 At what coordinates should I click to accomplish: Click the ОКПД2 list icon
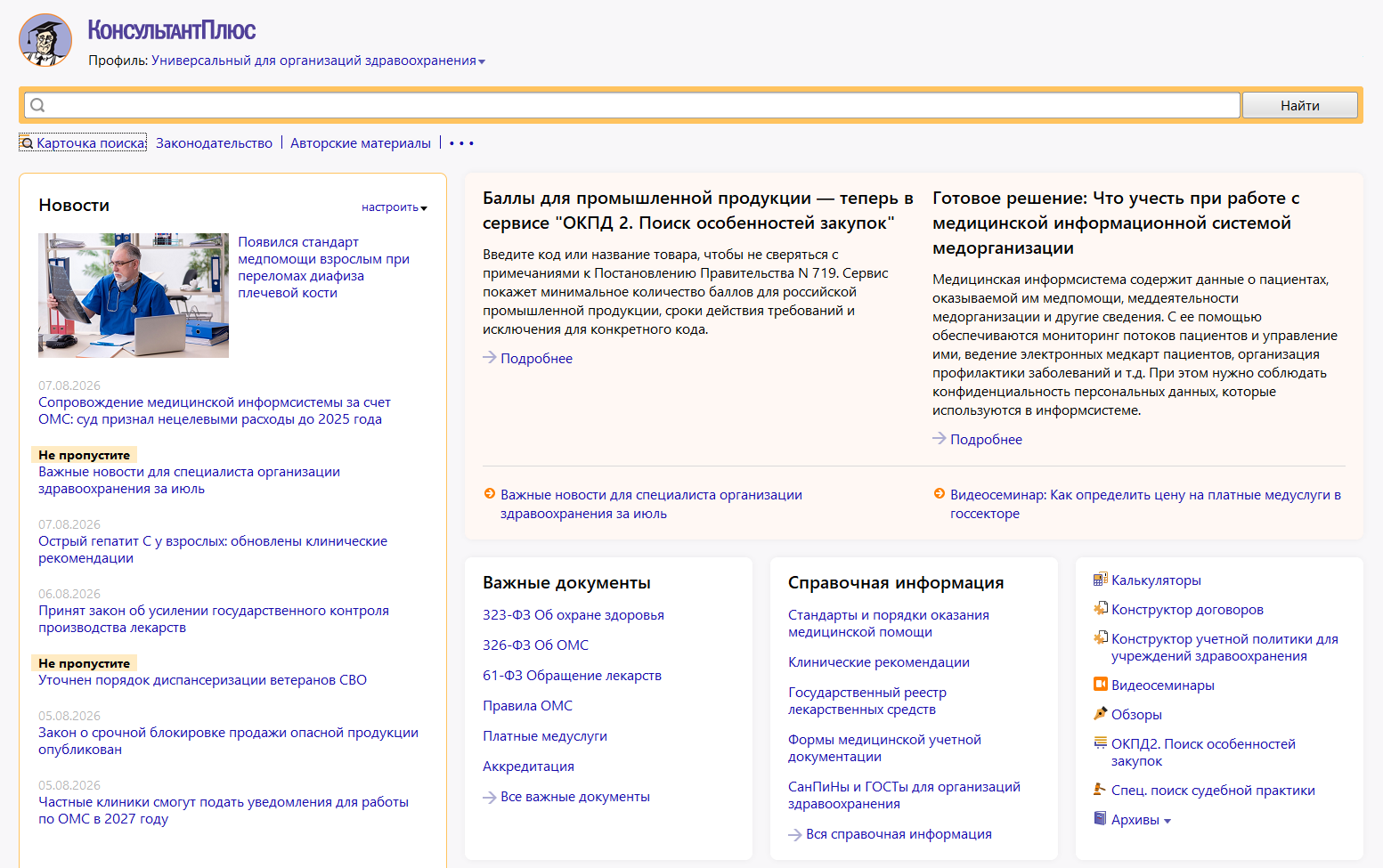tap(1101, 742)
